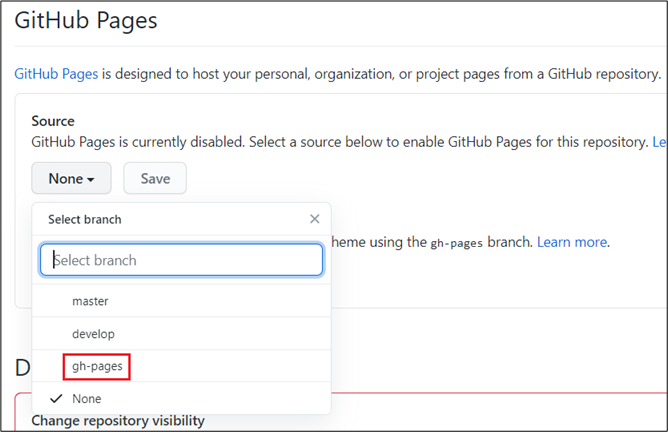
Task: Open the GitHub Pages link in description
Action: pyautogui.click(x=56, y=74)
